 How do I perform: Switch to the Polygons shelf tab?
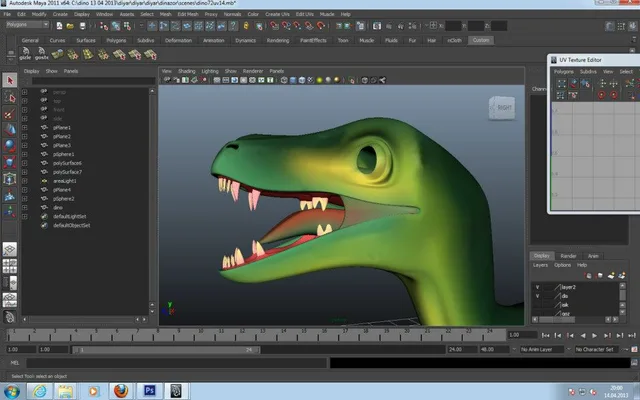pyautogui.click(x=116, y=40)
